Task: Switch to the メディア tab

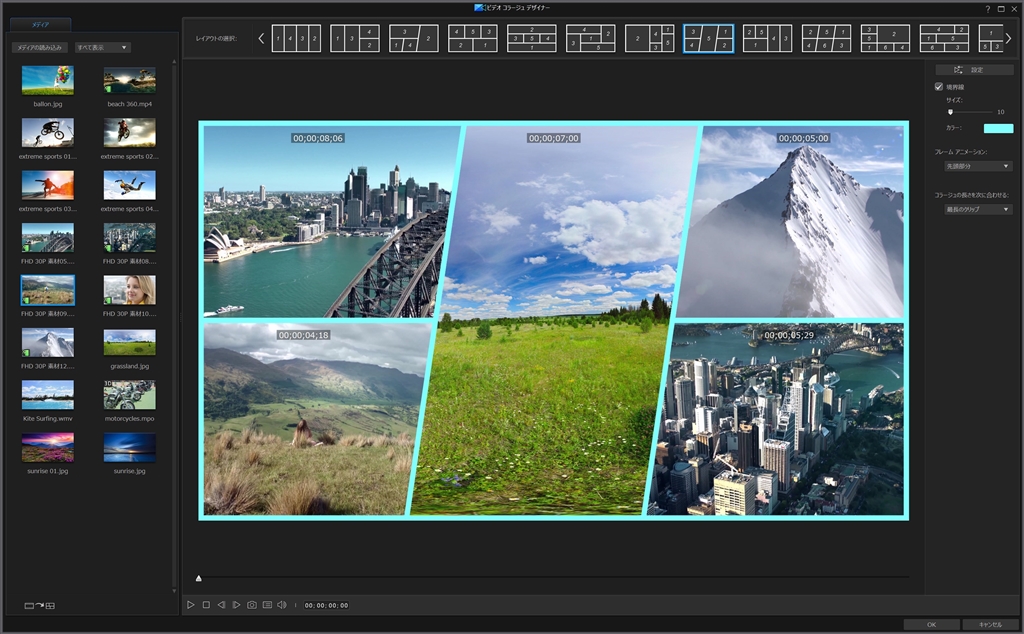Action: [x=42, y=23]
